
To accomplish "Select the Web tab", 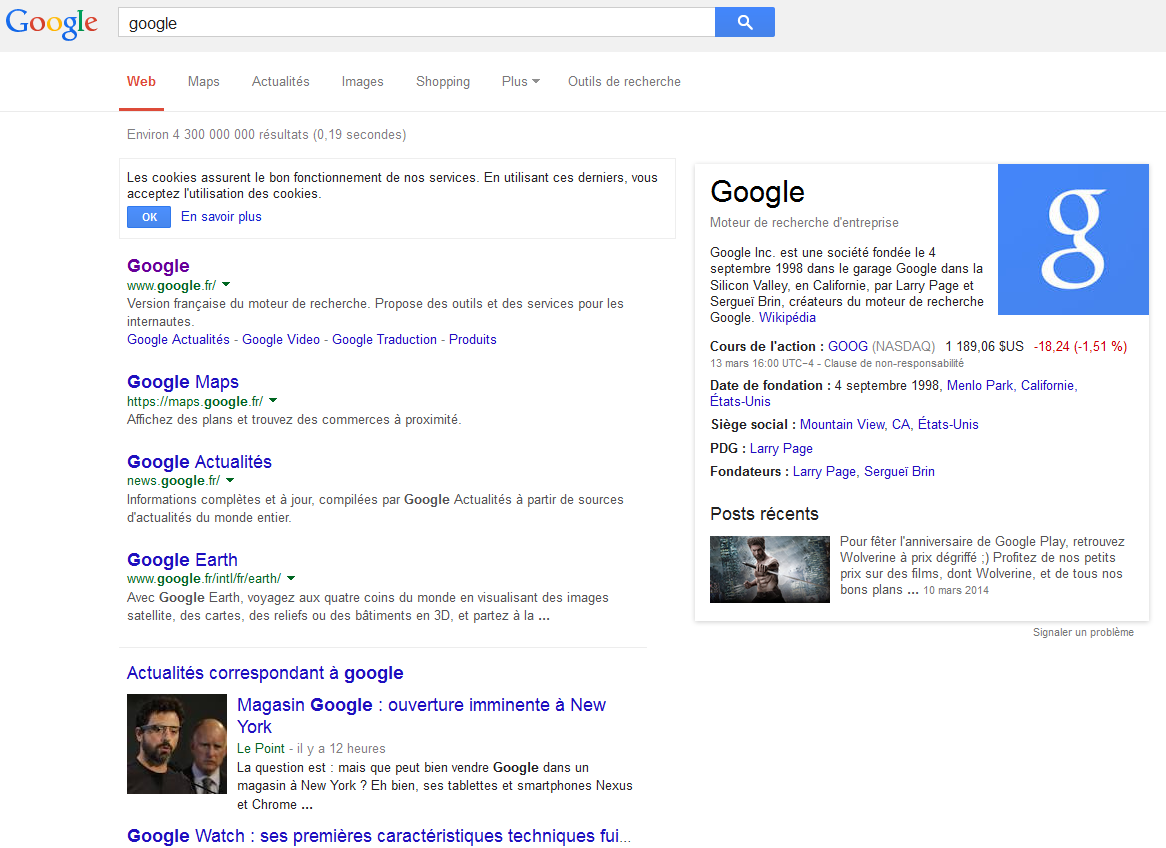I will pyautogui.click(x=141, y=81).
